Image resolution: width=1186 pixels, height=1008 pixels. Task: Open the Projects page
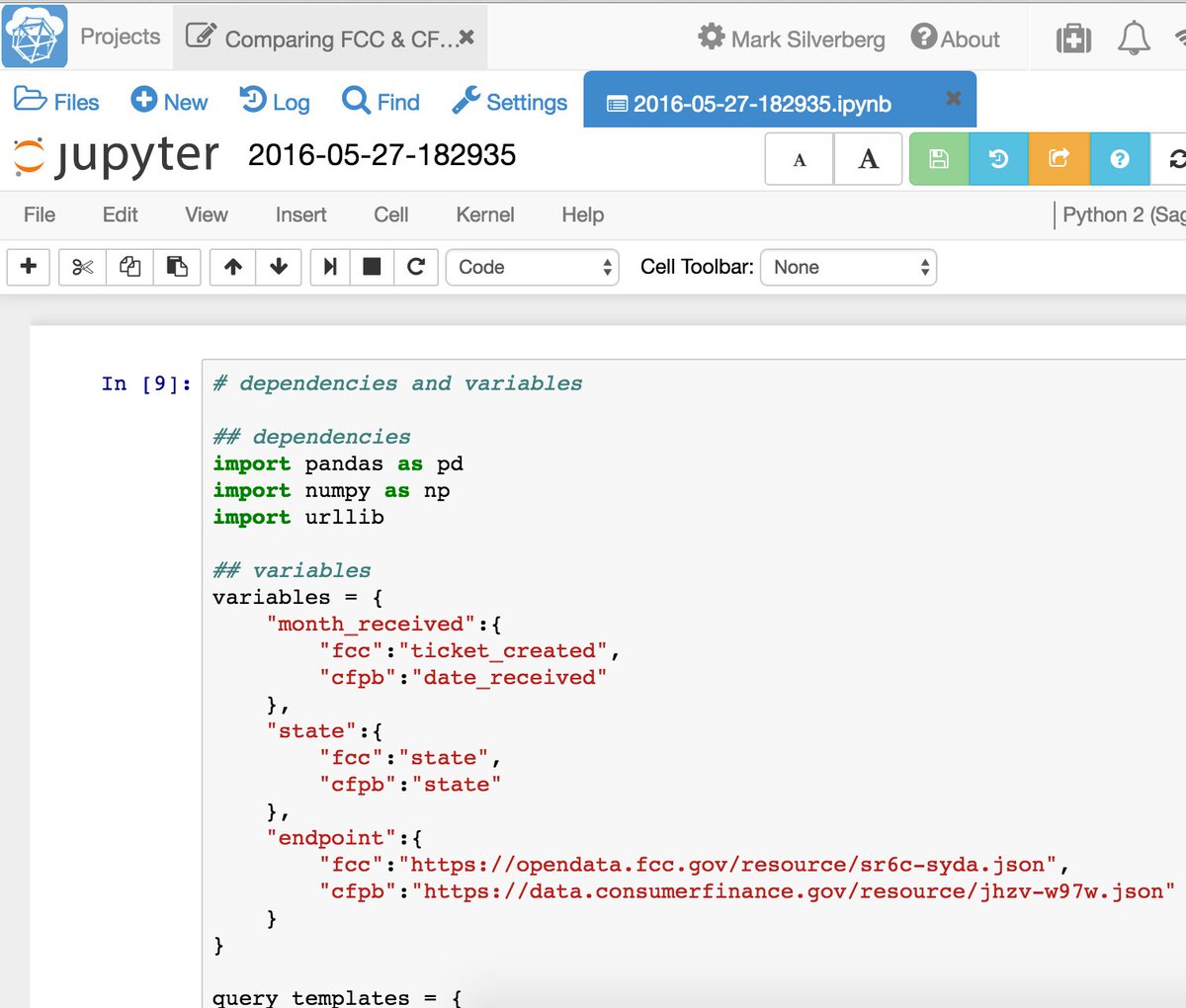pyautogui.click(x=120, y=37)
